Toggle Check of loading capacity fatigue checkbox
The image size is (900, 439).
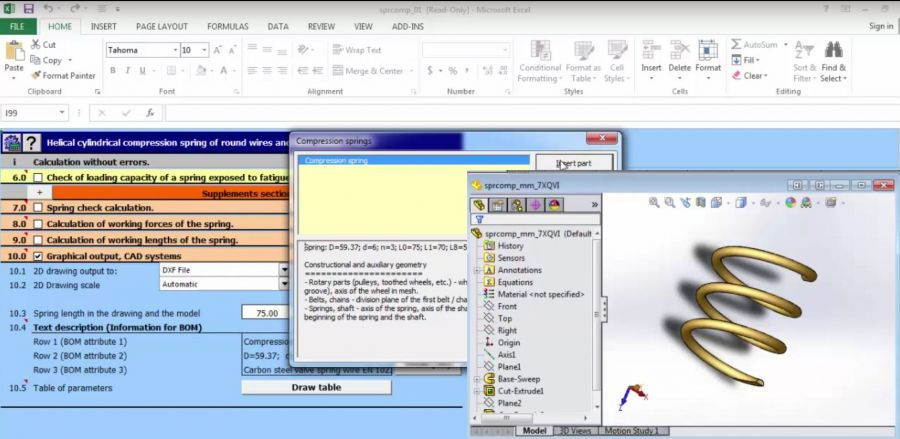click(38, 178)
